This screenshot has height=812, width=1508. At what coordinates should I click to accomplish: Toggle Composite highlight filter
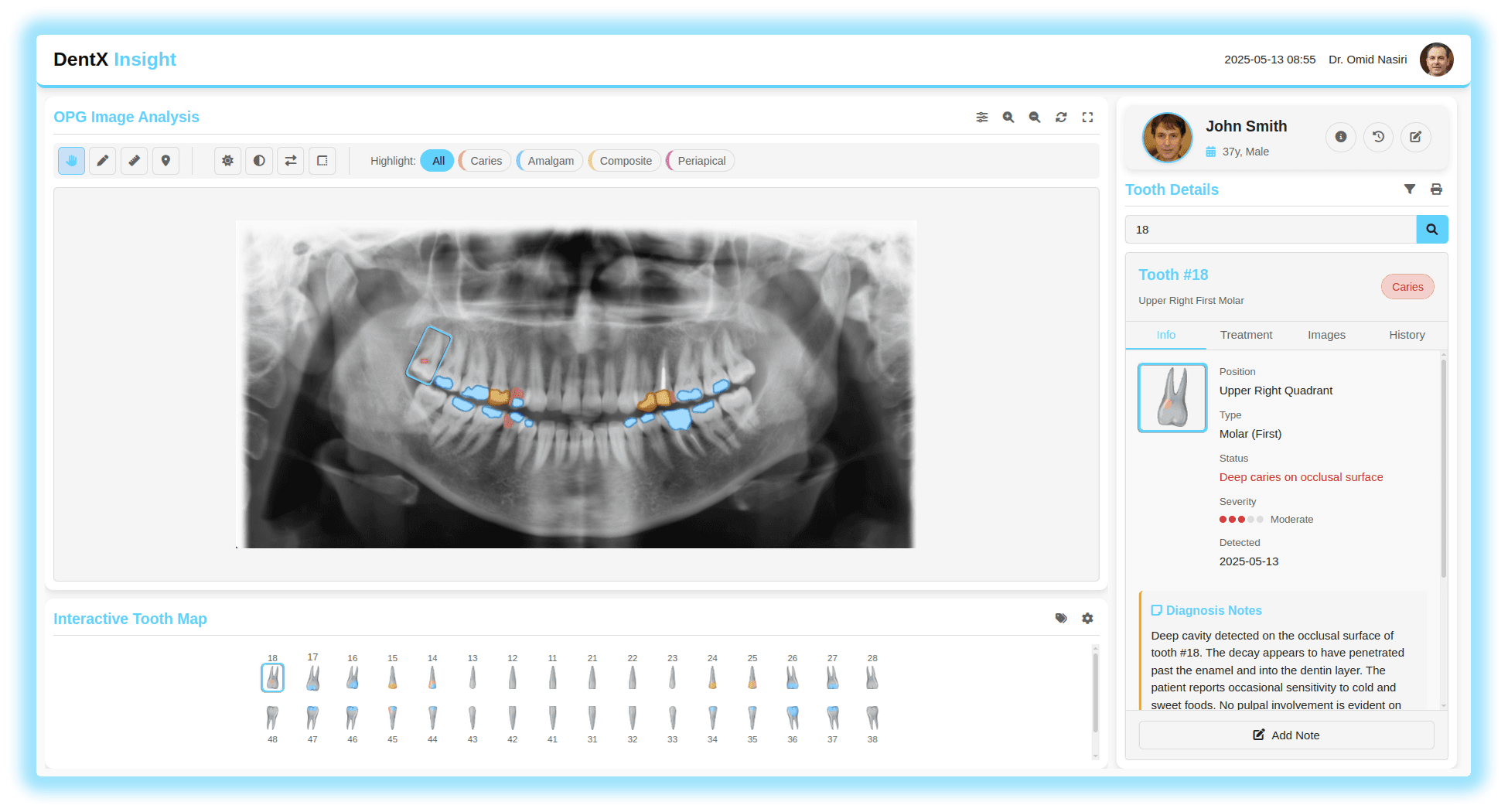(625, 161)
